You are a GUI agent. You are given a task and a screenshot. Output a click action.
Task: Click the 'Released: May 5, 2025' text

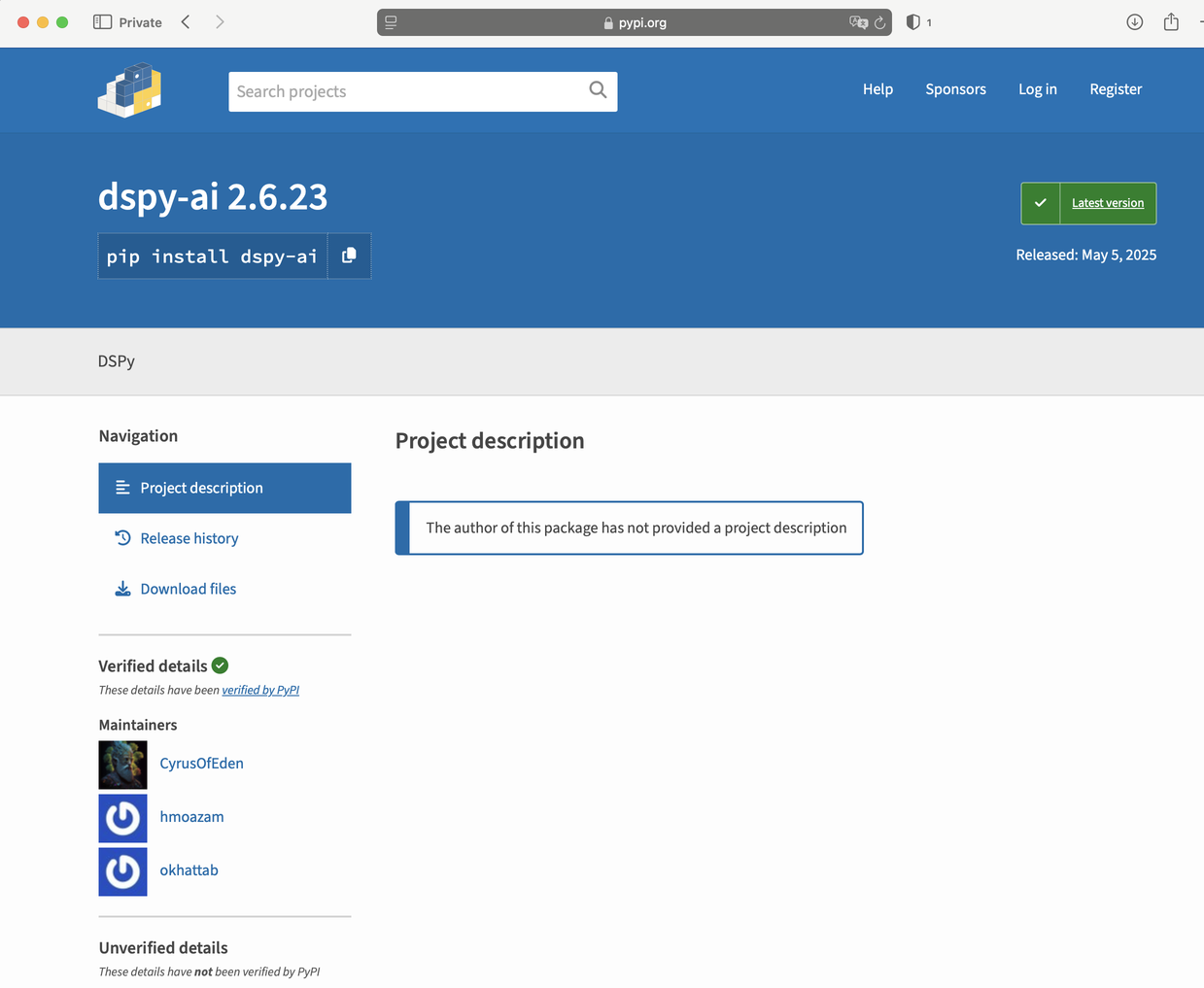tap(1085, 255)
